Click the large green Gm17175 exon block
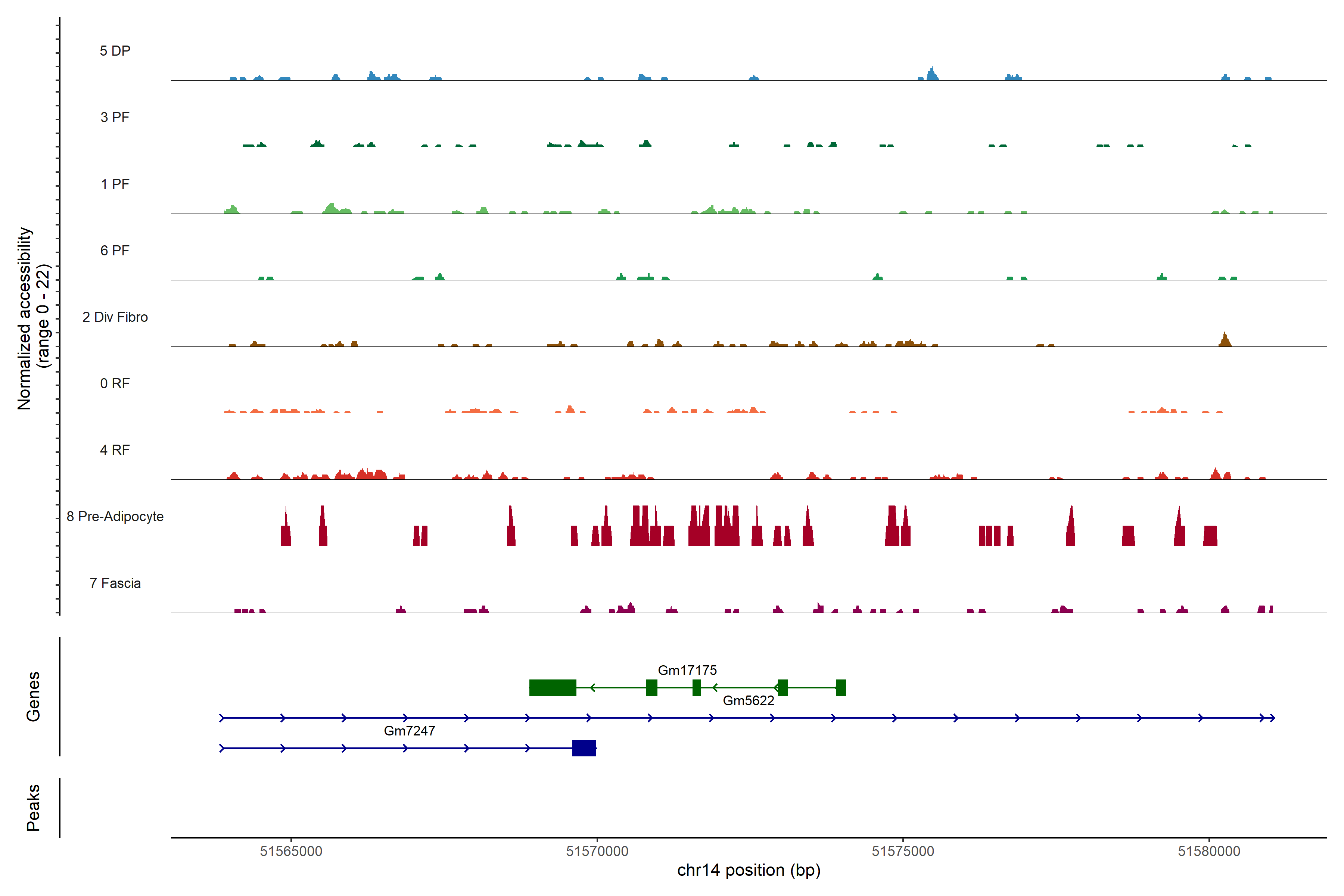 click(x=553, y=687)
